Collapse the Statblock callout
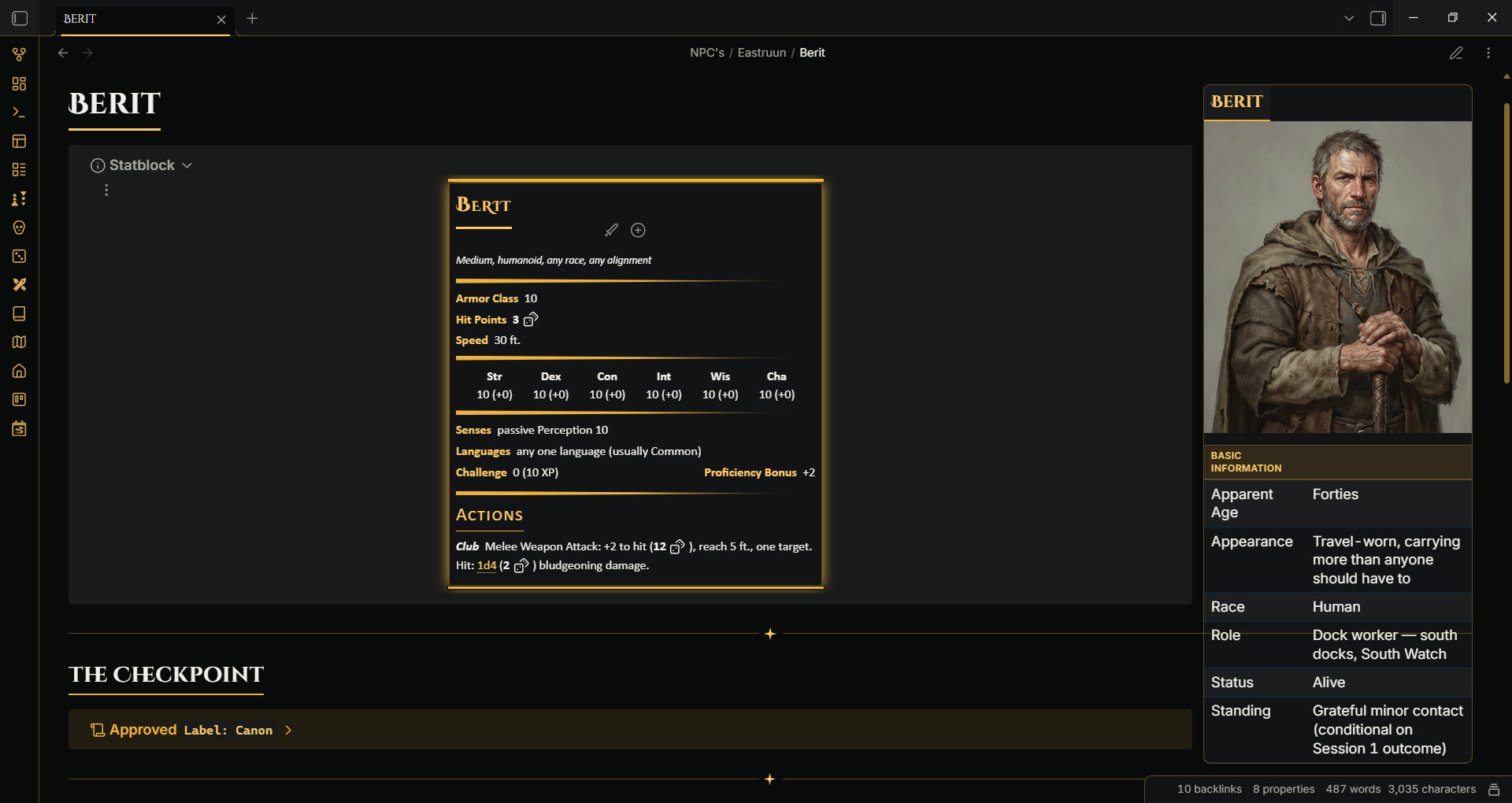This screenshot has width=1512, height=803. coord(187,165)
